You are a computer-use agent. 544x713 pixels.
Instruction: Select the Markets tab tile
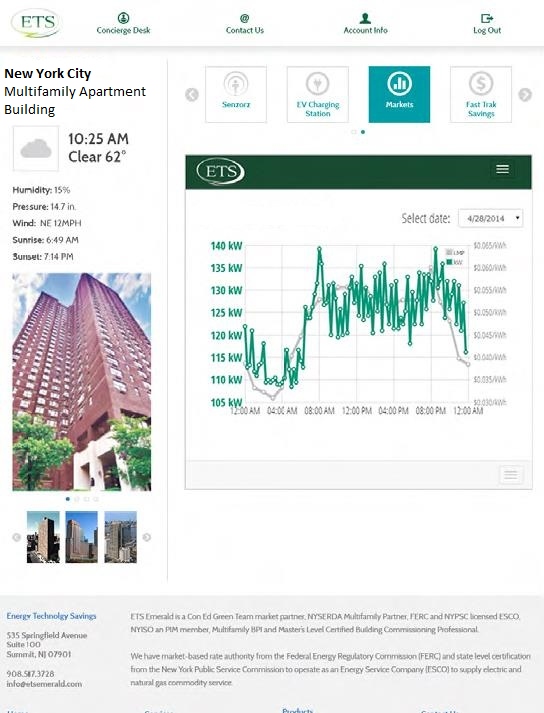tap(399, 95)
